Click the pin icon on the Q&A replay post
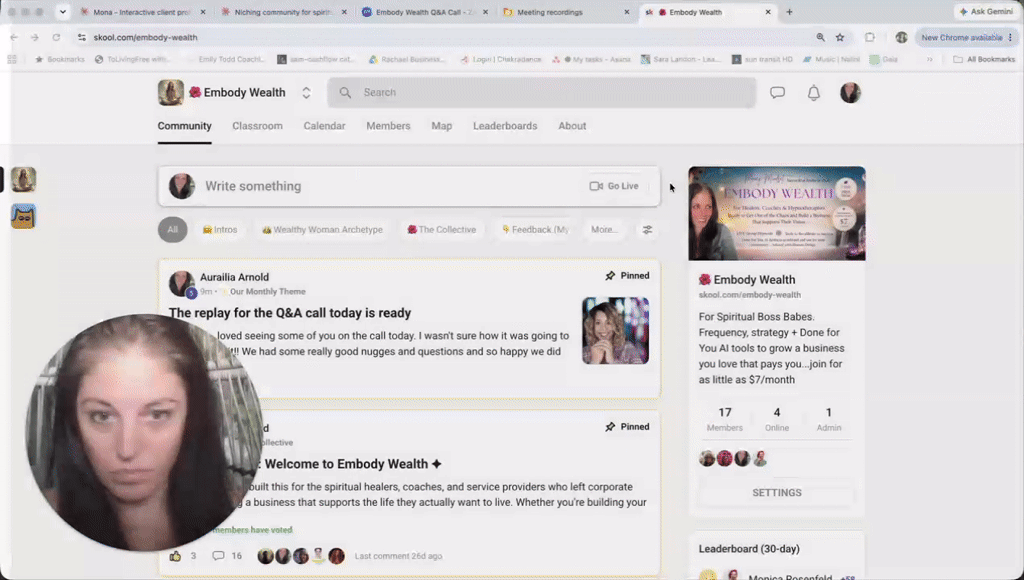This screenshot has height=580, width=1024. coord(610,276)
